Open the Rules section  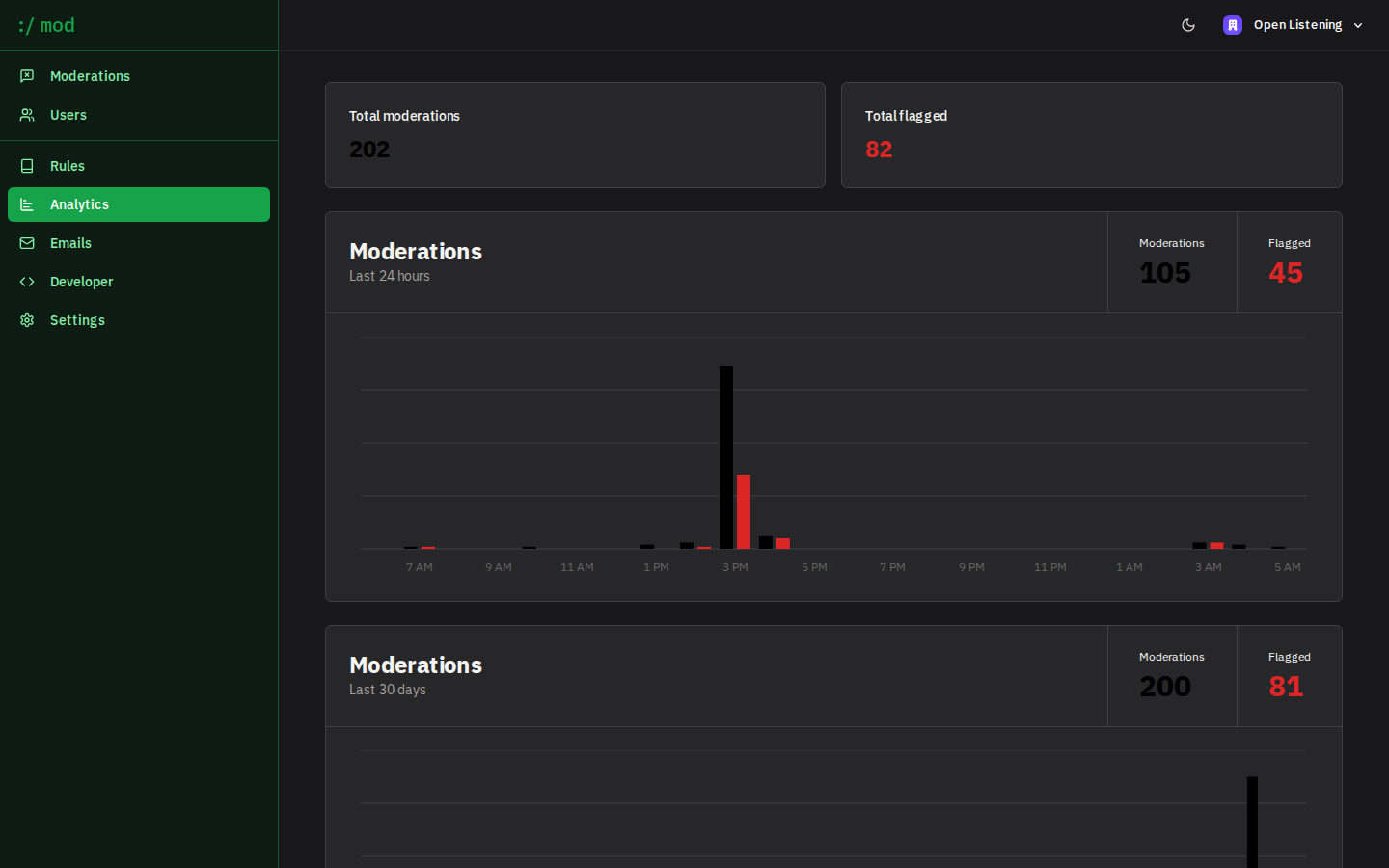pos(139,166)
